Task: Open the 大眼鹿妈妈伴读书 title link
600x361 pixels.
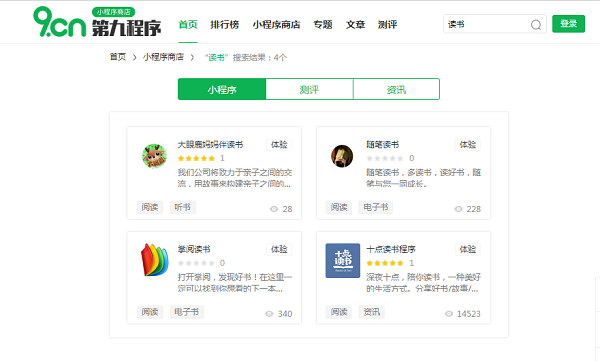Action: pos(210,145)
